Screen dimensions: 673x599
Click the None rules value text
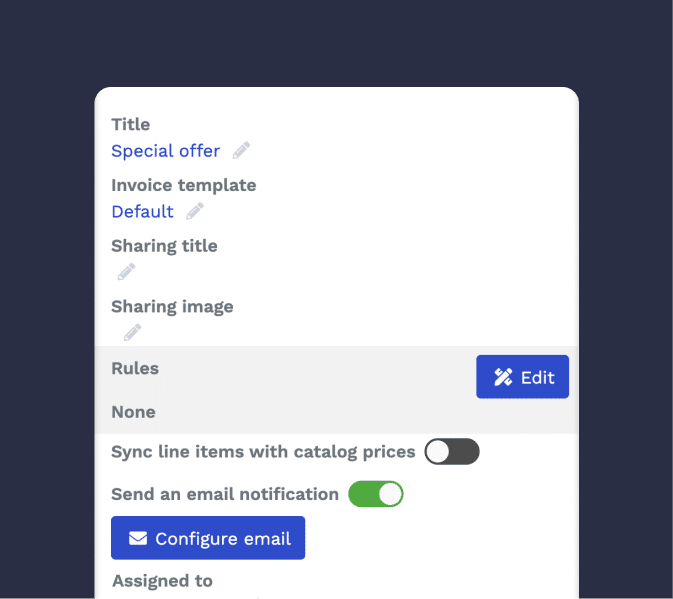pos(133,412)
